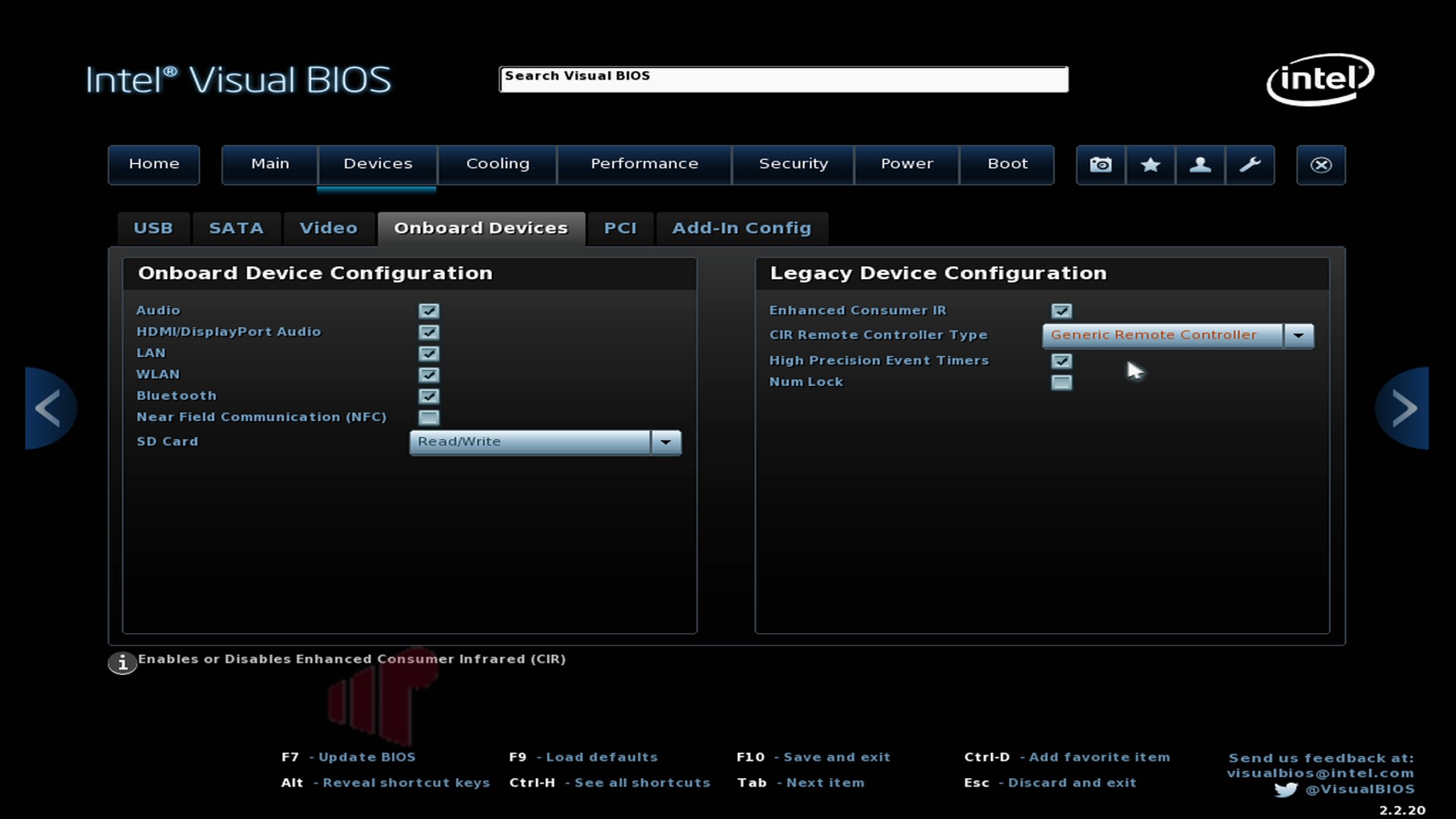Open the Devices menu
Image resolution: width=1456 pixels, height=819 pixels.
pos(378,165)
